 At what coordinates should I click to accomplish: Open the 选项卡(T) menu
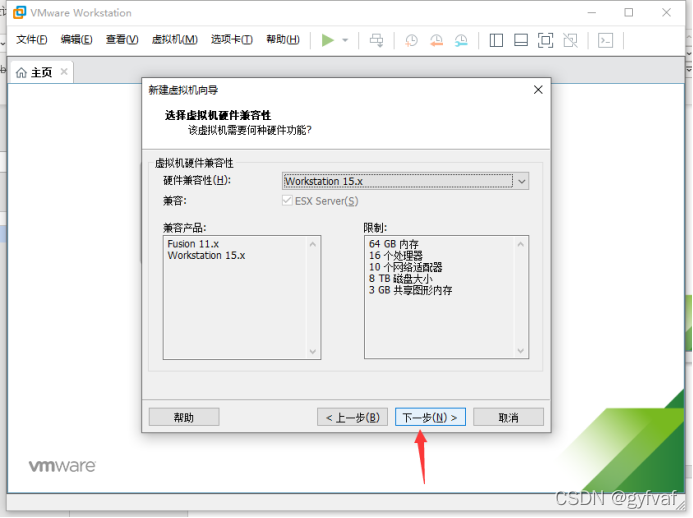(x=232, y=40)
